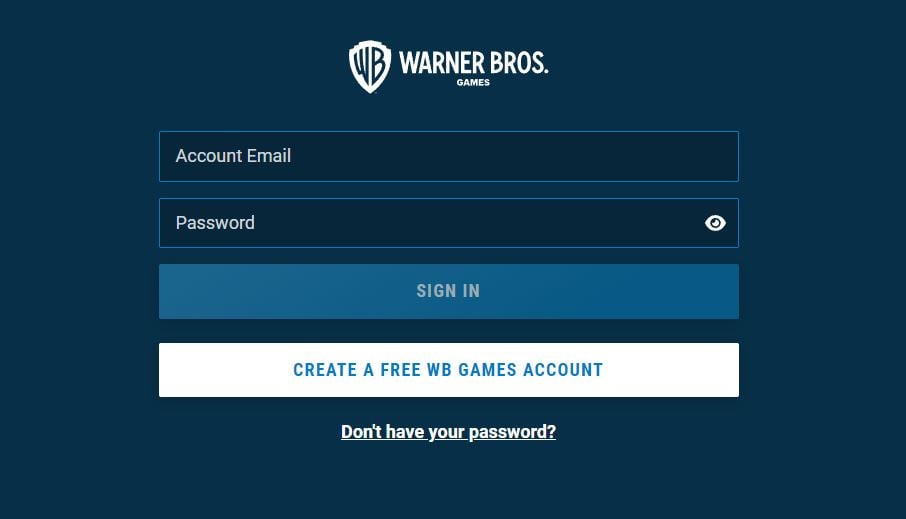Screen dimensions: 906x519
Task: Open the "Don't have your password?" link
Action: pyautogui.click(x=448, y=432)
